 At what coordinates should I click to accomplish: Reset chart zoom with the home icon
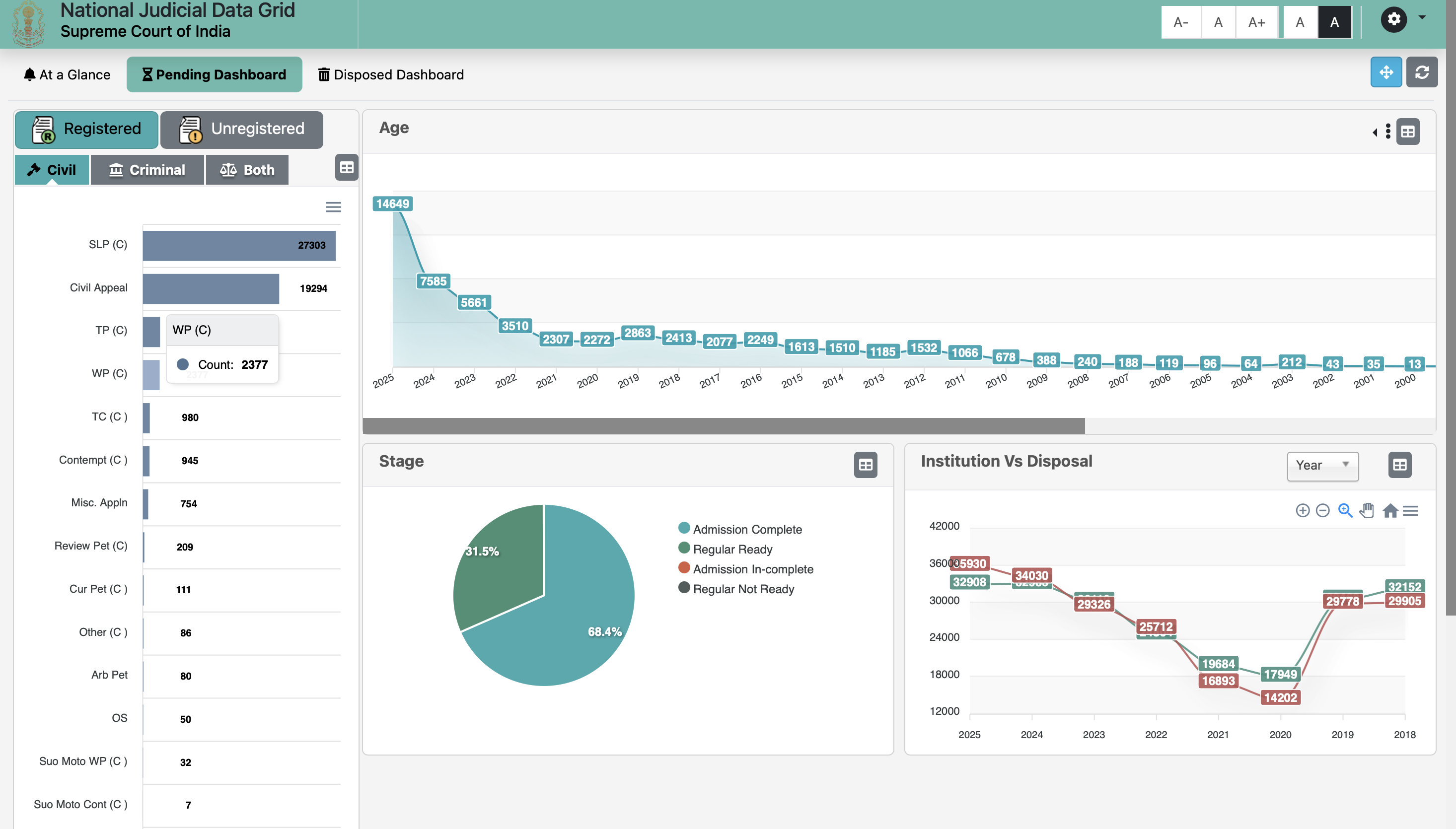click(x=1390, y=510)
